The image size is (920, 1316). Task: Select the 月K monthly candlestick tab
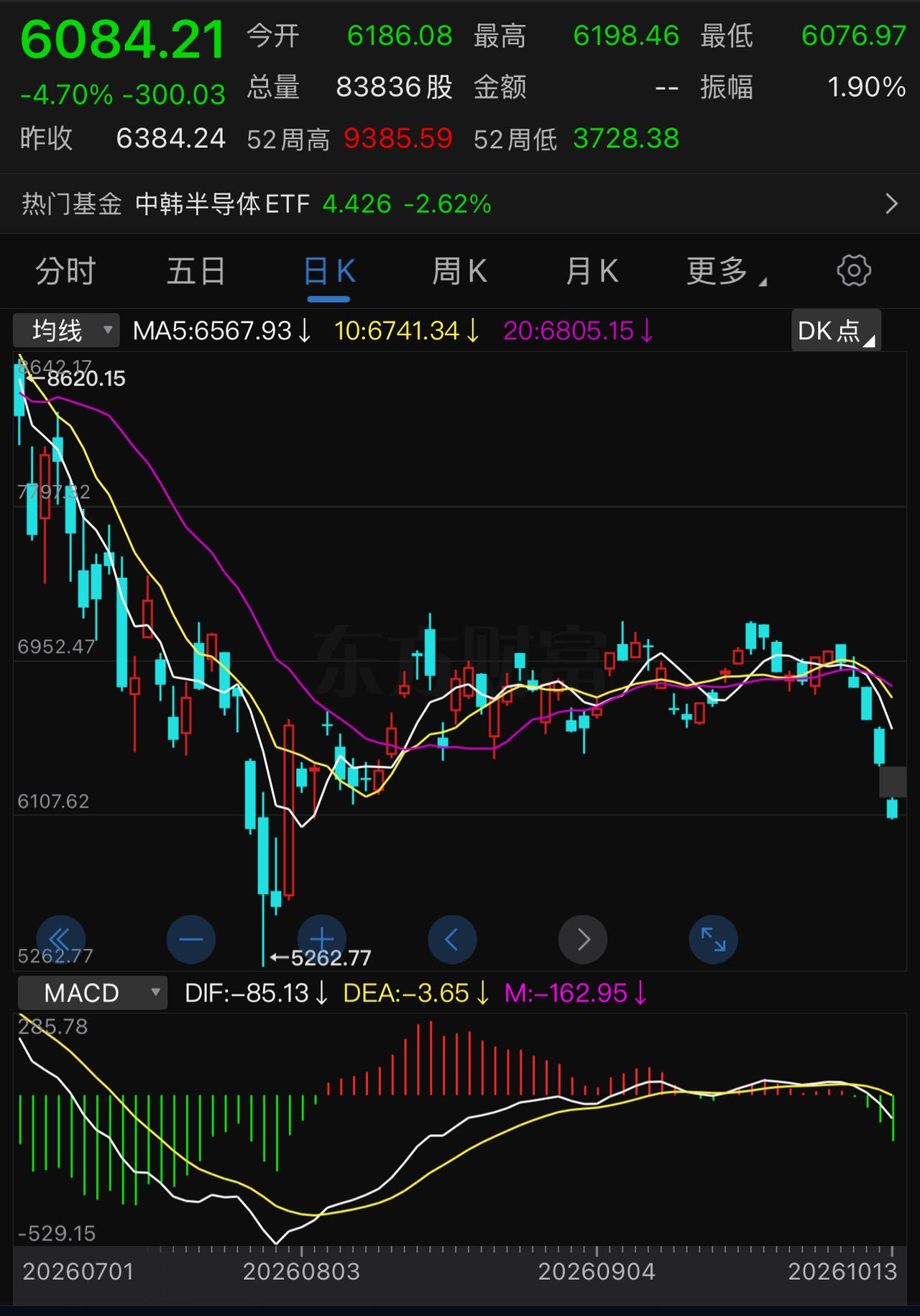tap(592, 272)
